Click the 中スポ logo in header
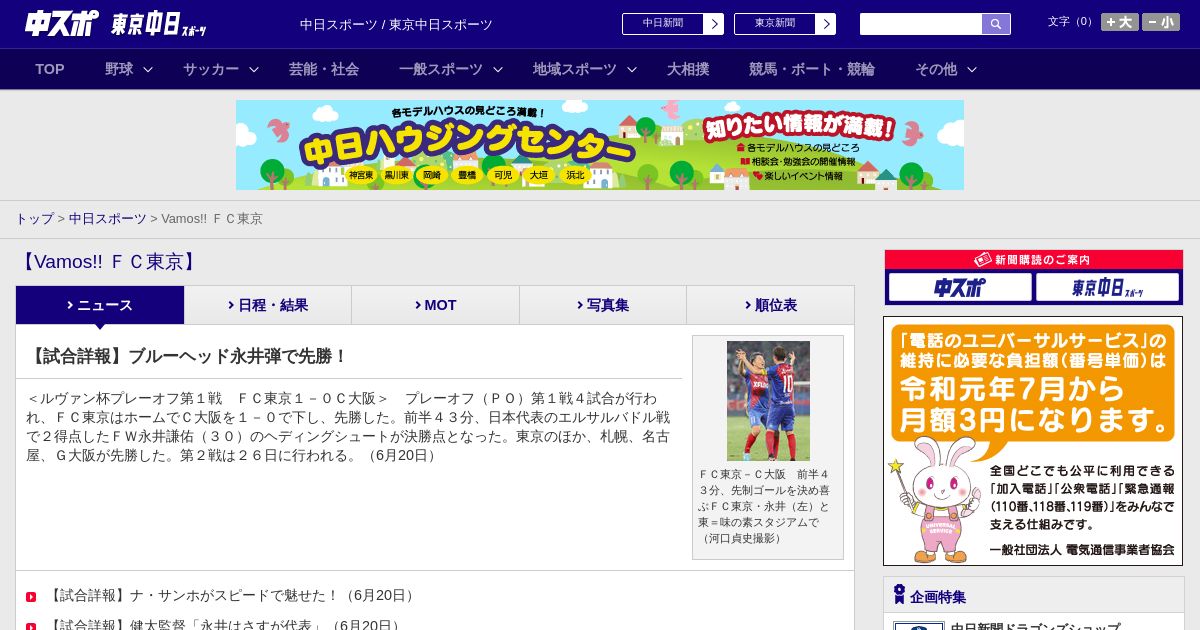Viewport: 1200px width, 630px height. coord(61,23)
